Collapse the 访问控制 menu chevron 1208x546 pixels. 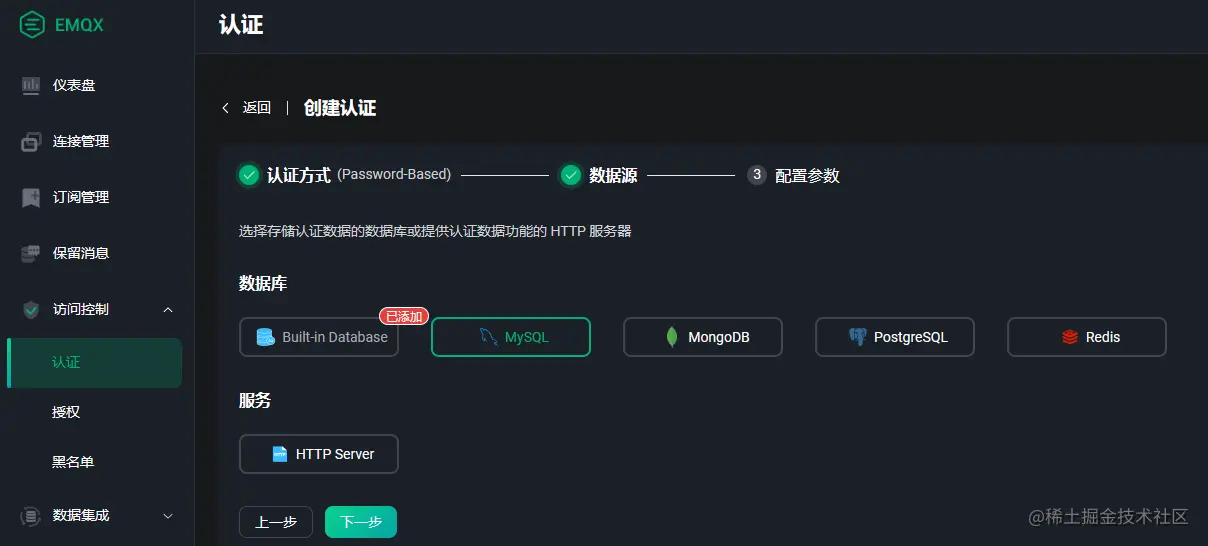tap(168, 310)
